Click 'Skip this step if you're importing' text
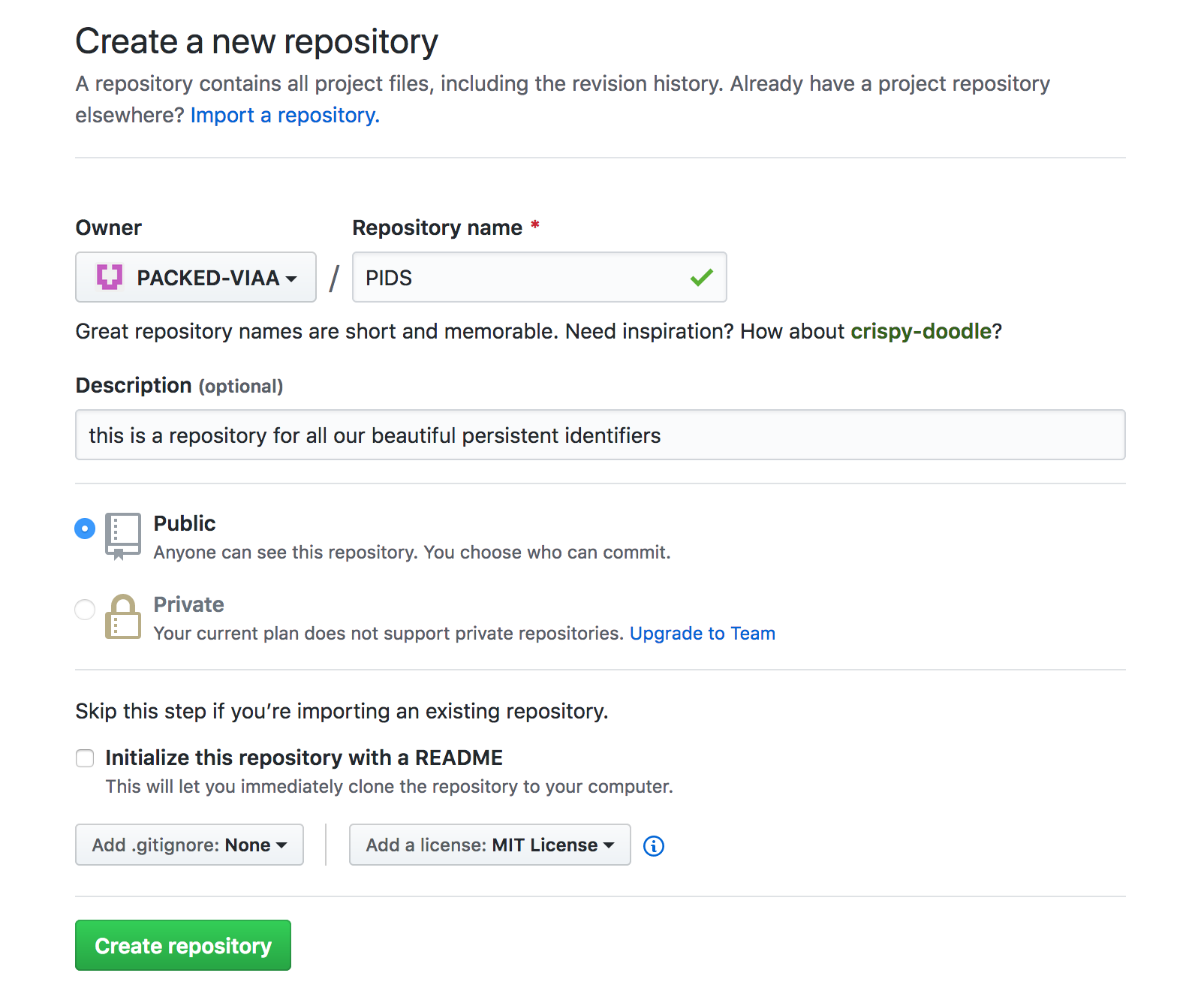 (342, 711)
